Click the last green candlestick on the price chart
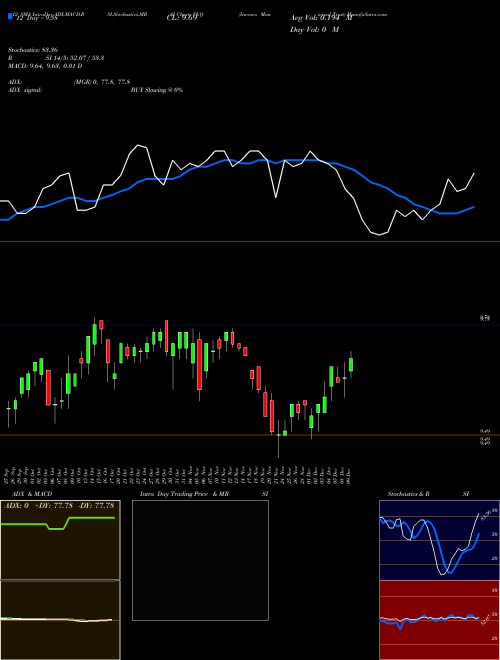 click(351, 365)
